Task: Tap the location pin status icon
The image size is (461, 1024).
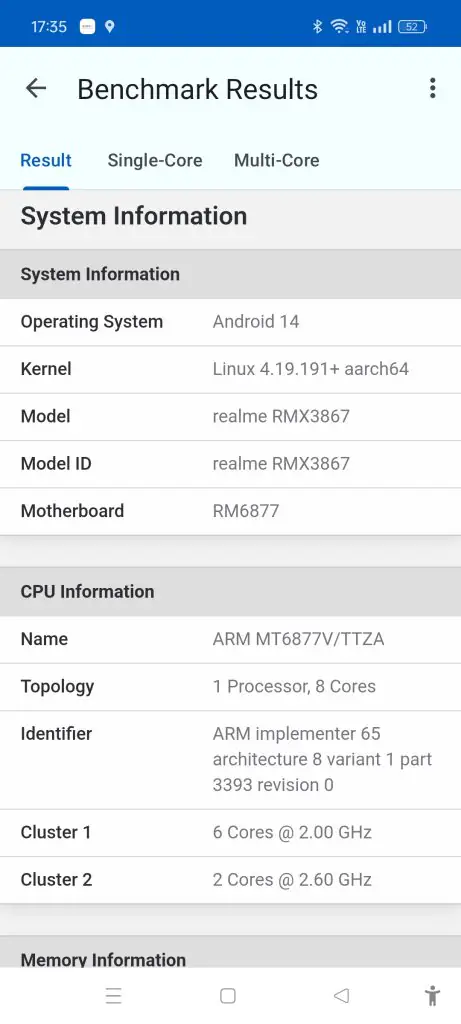Action: coord(110,27)
